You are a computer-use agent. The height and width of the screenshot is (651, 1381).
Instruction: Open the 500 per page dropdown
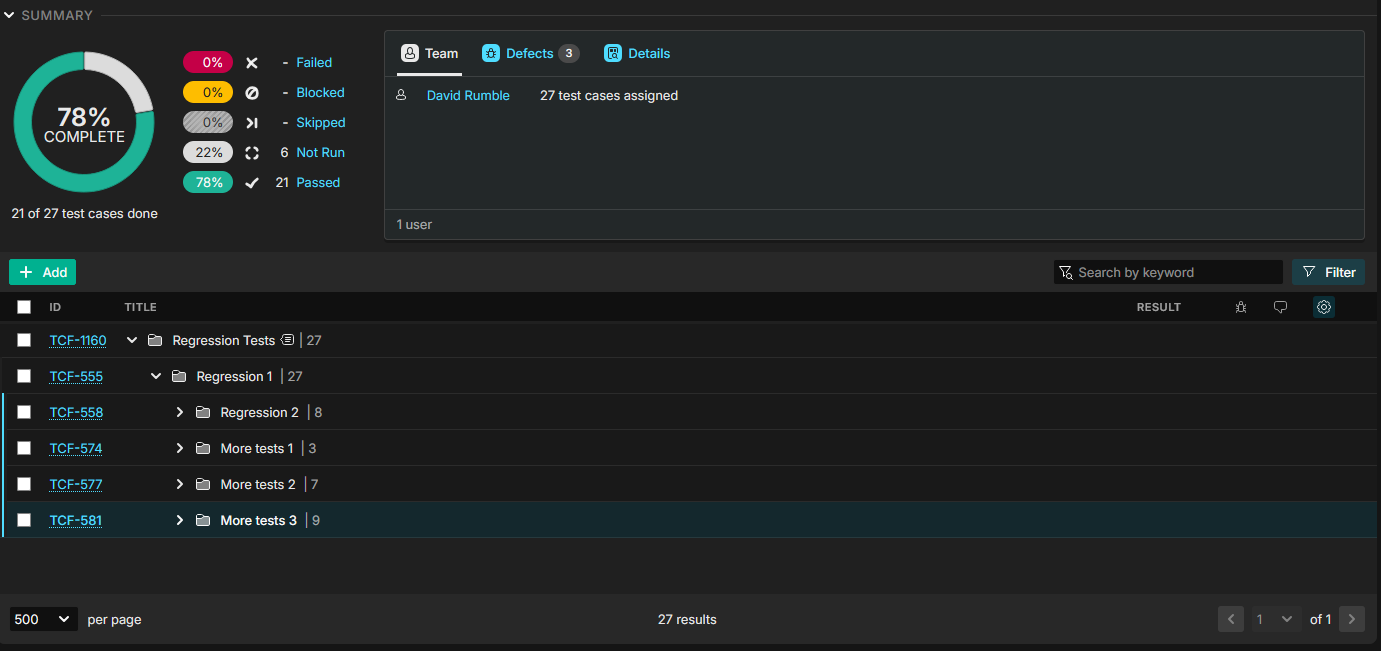(x=44, y=619)
